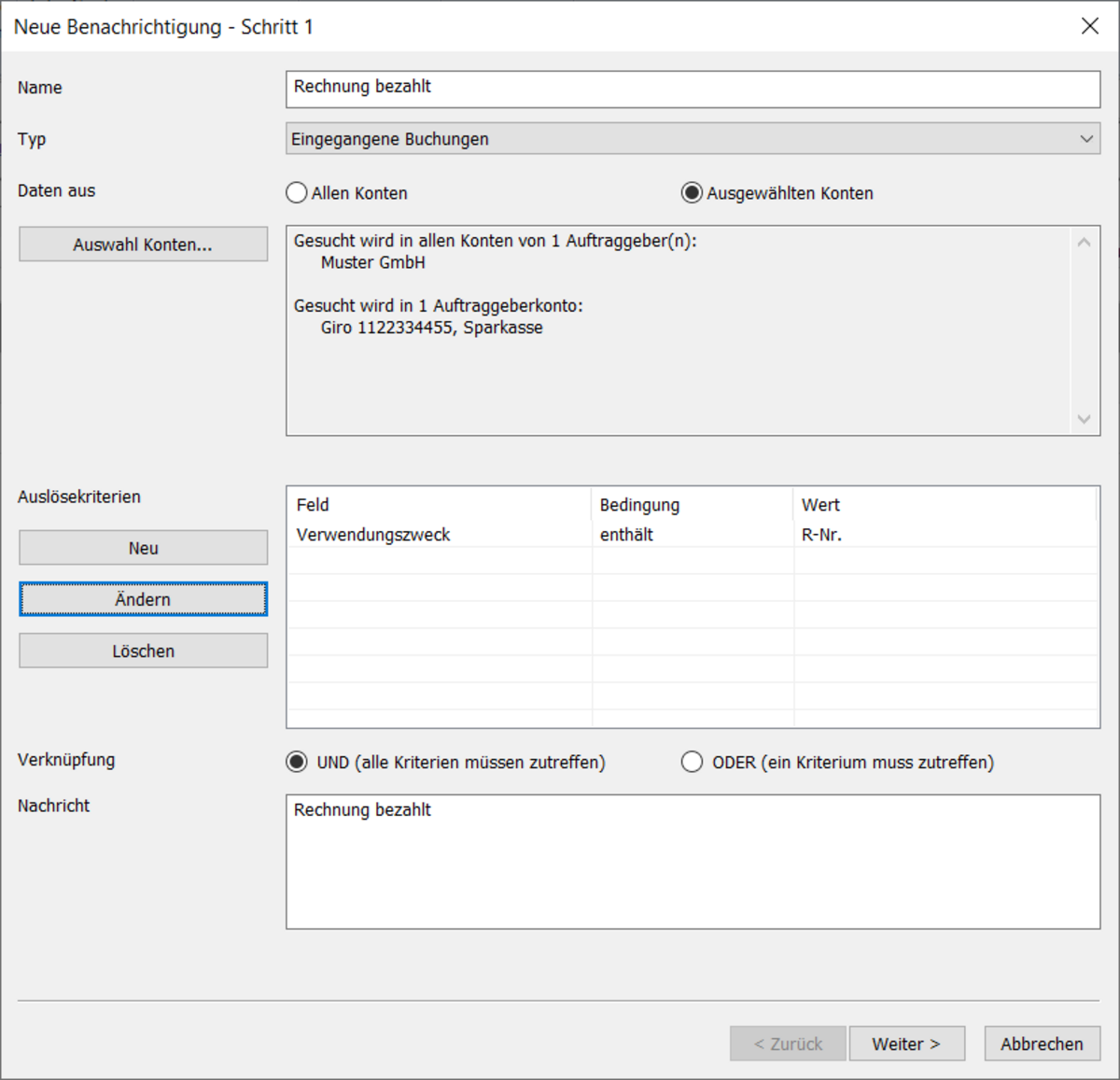The height and width of the screenshot is (1080, 1120).
Task: Select the Allen Konten radio option
Action: tap(297, 193)
